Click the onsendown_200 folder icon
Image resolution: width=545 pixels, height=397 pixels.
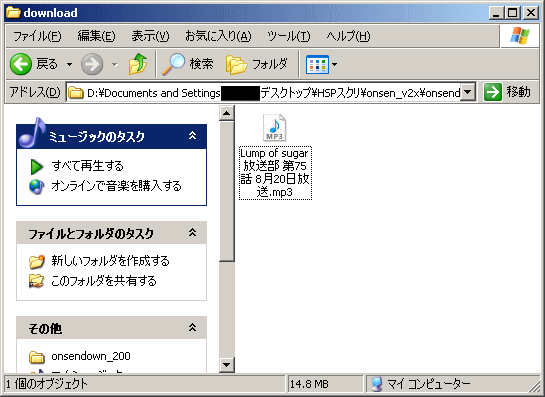pyautogui.click(x=36, y=357)
